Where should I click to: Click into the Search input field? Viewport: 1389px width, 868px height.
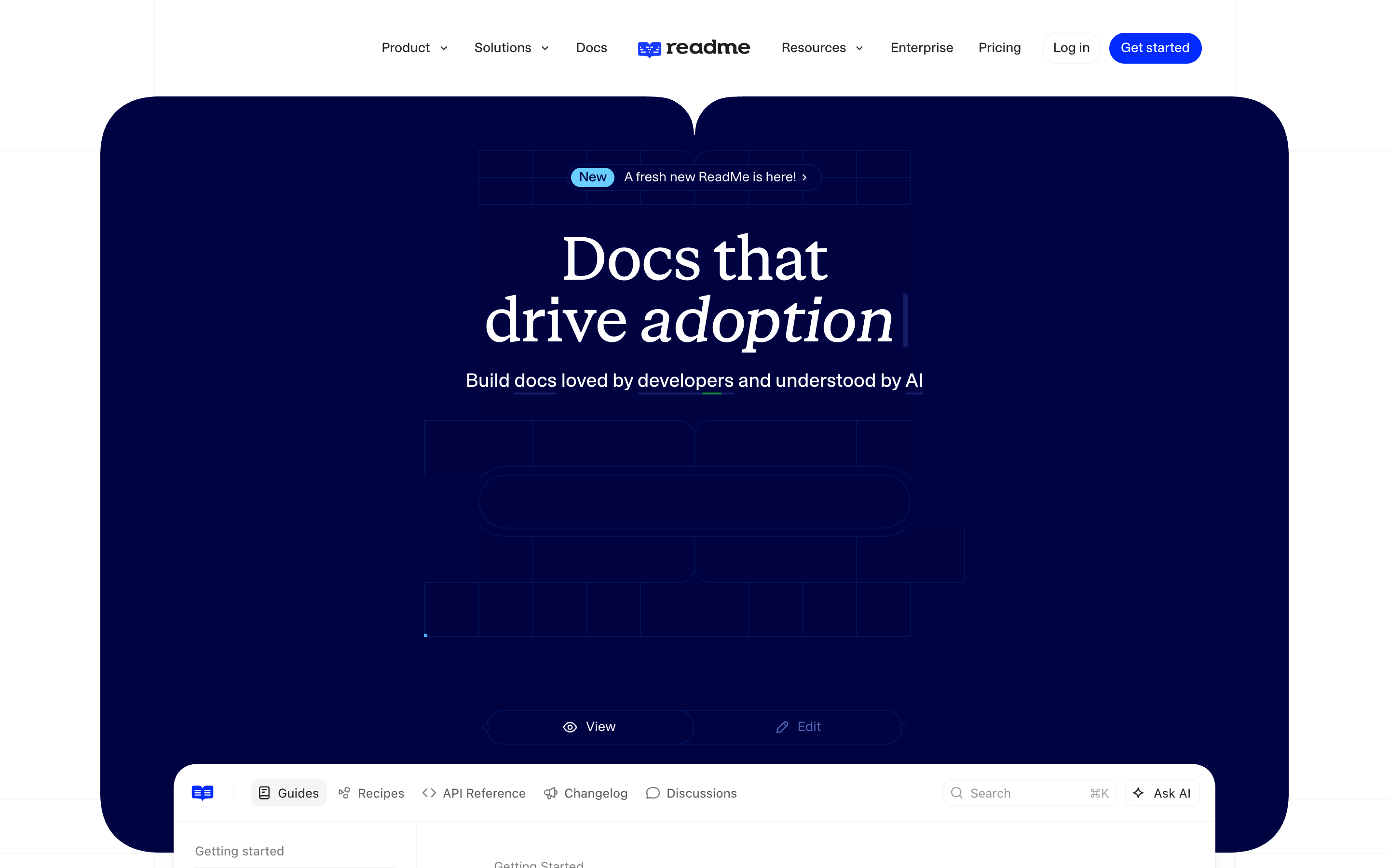1030,793
